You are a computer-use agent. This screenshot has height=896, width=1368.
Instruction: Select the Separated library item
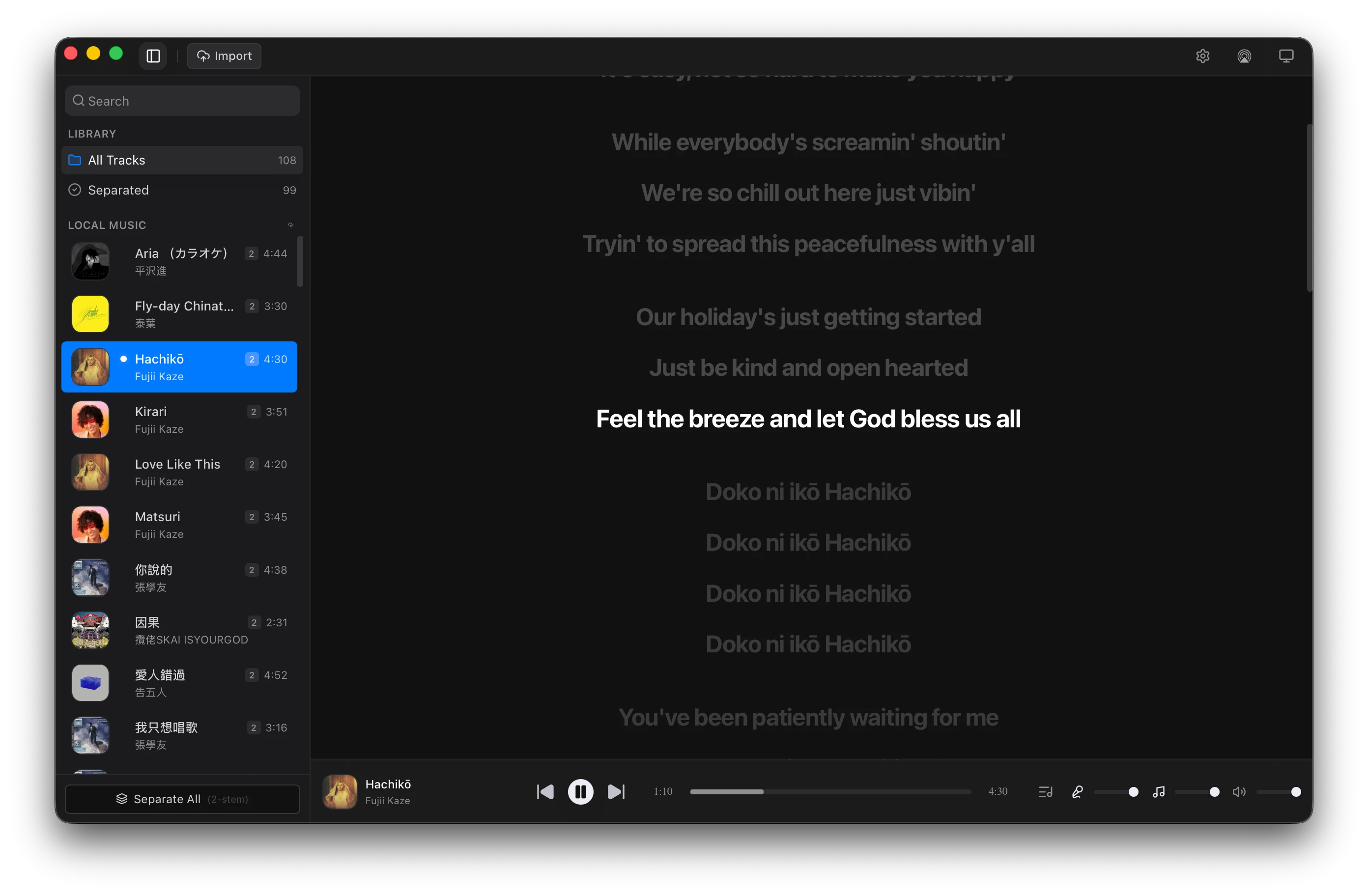pos(182,190)
